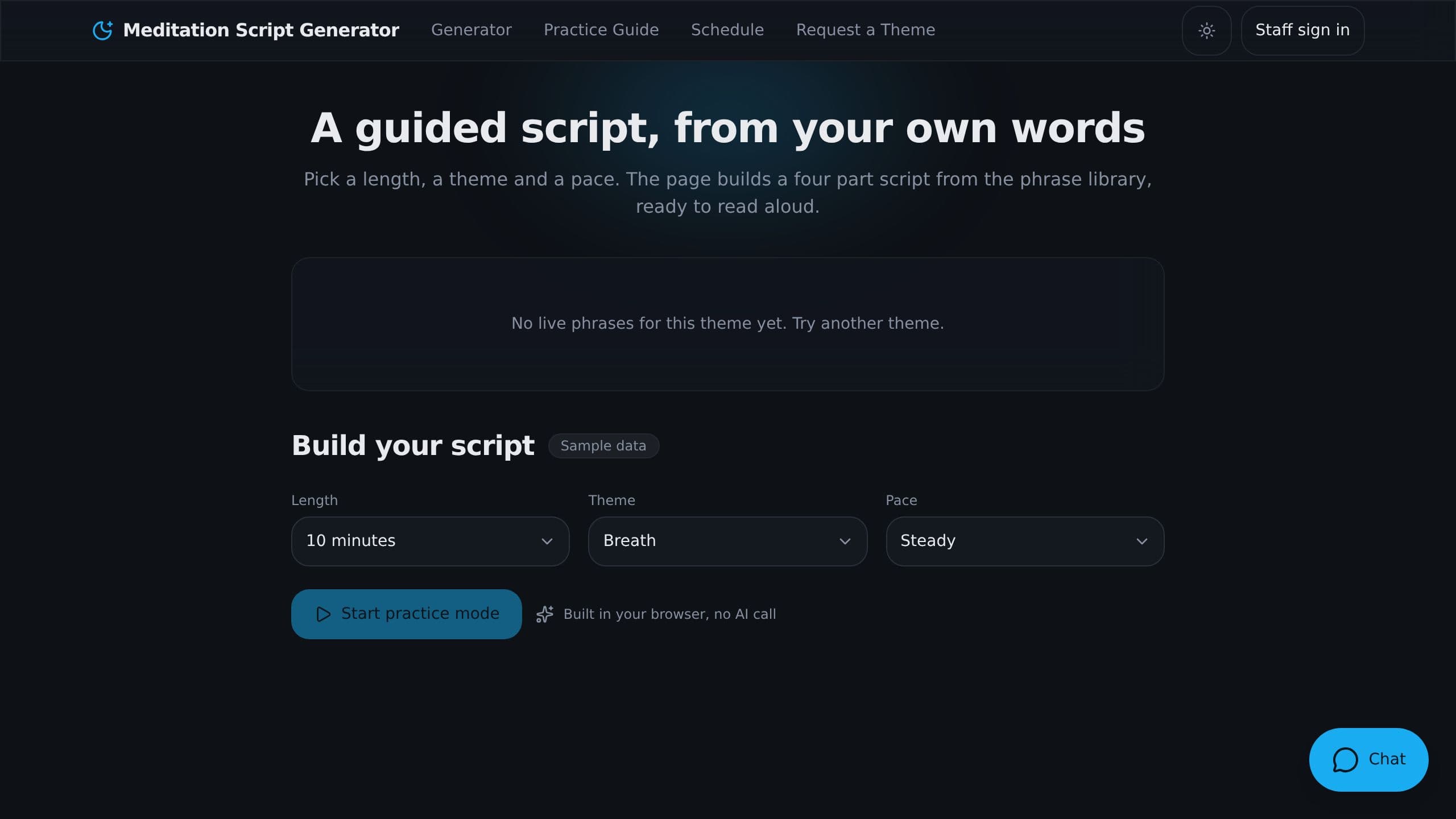The width and height of the screenshot is (1456, 819).
Task: Click Start practice mode button
Action: tap(406, 614)
